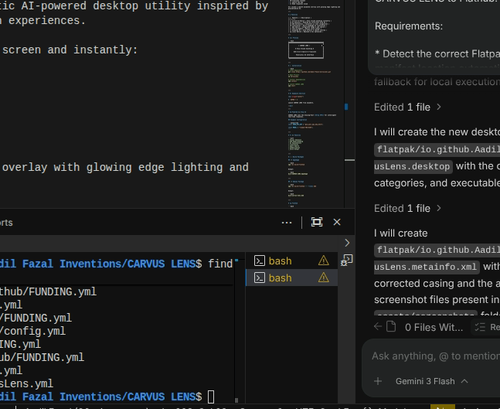Click the plus icon to add context
This screenshot has width=500, height=409.
[378, 381]
